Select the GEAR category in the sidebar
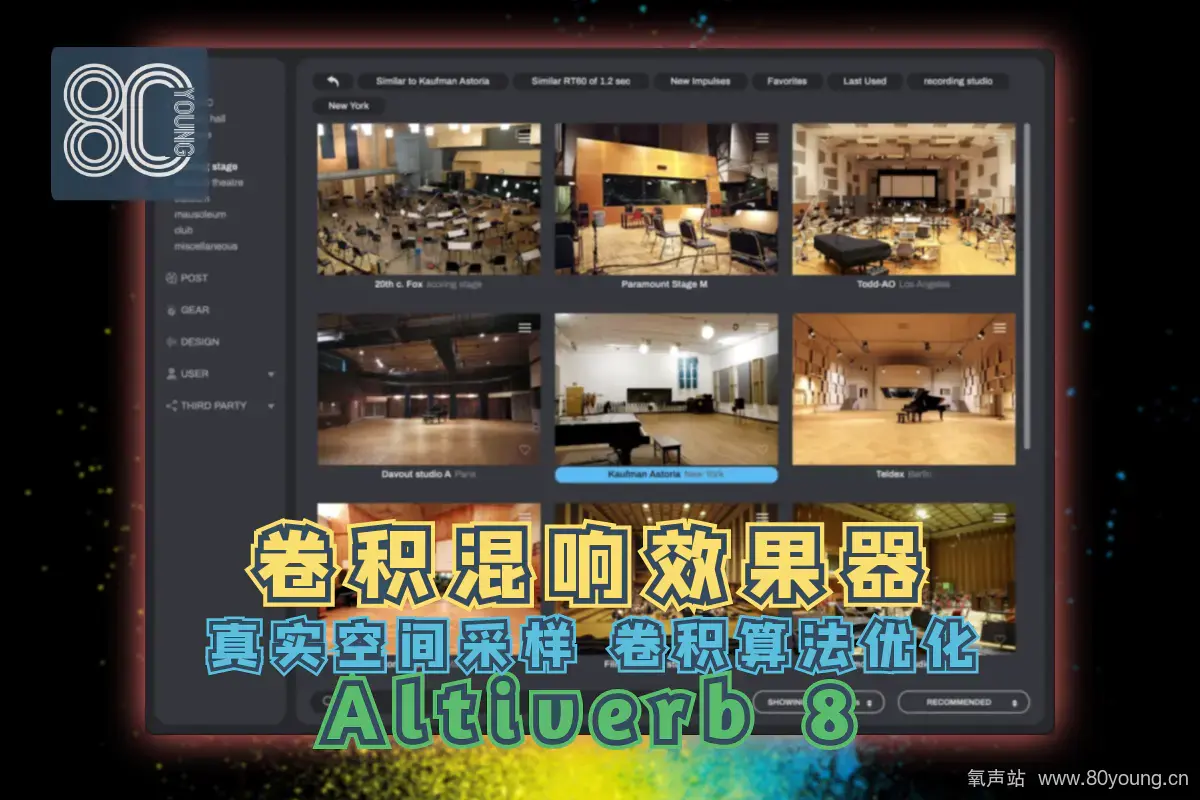 pos(187,310)
